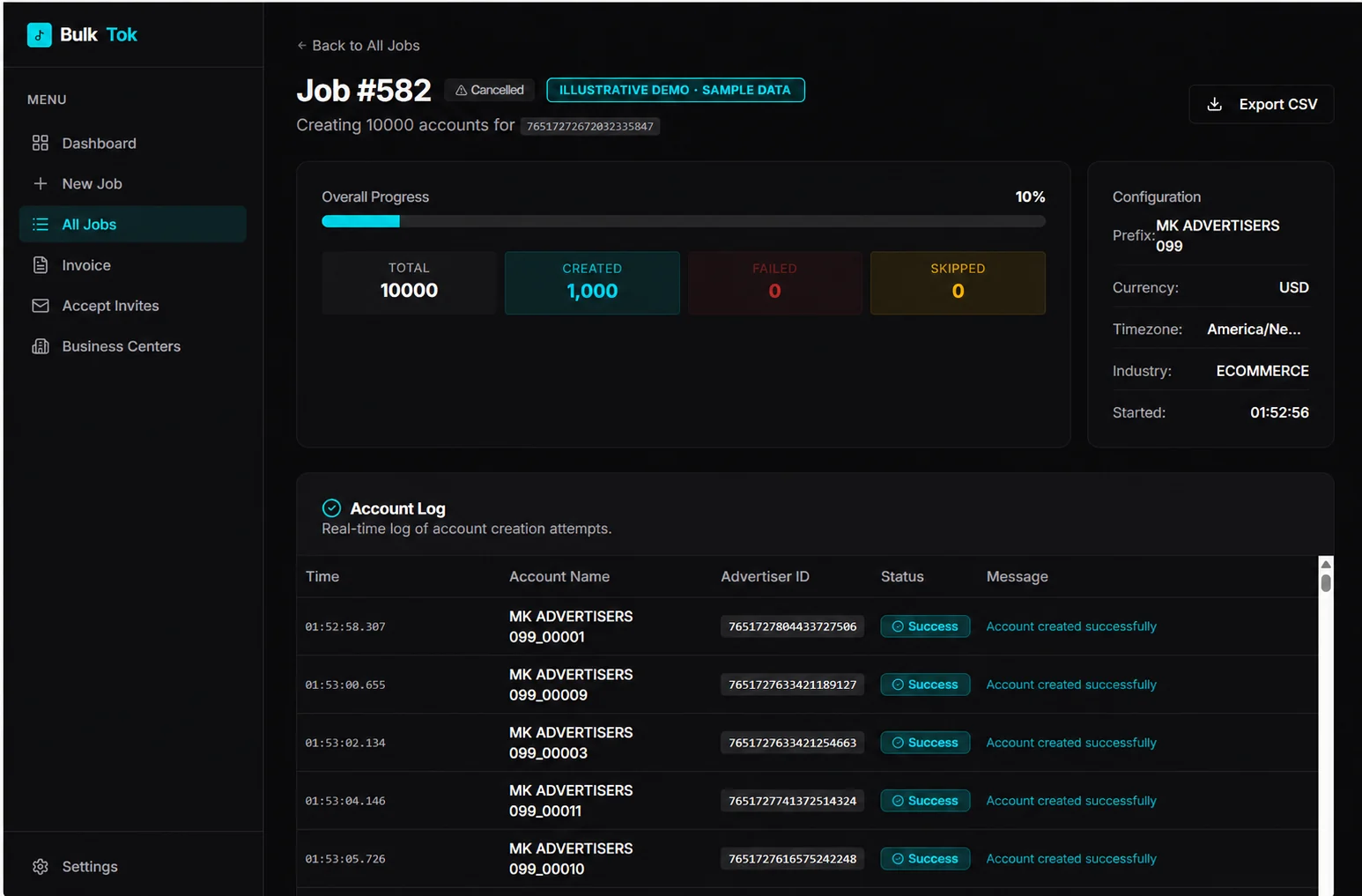Click the Accept Invites envelope icon

click(41, 306)
